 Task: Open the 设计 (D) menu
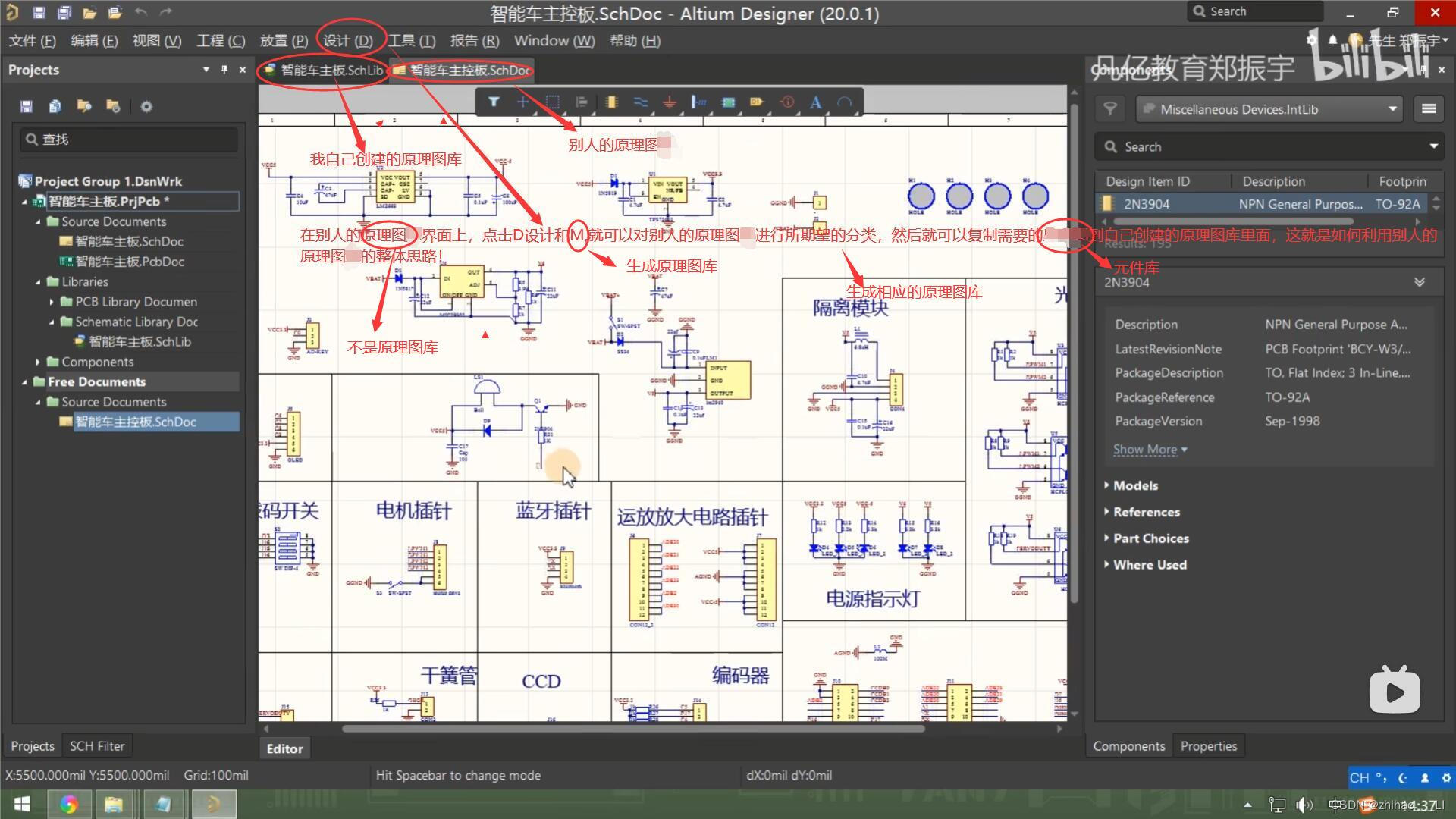point(347,41)
